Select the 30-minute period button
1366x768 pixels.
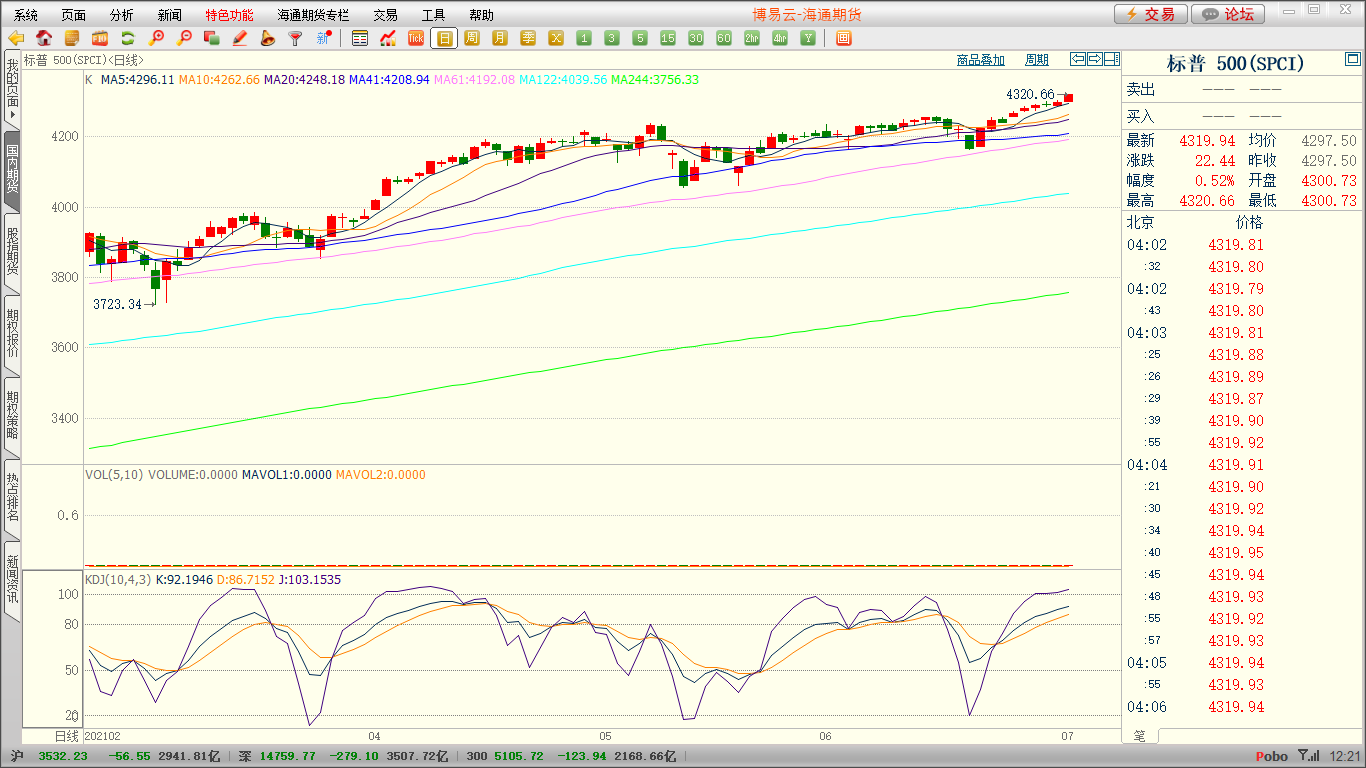(696, 39)
